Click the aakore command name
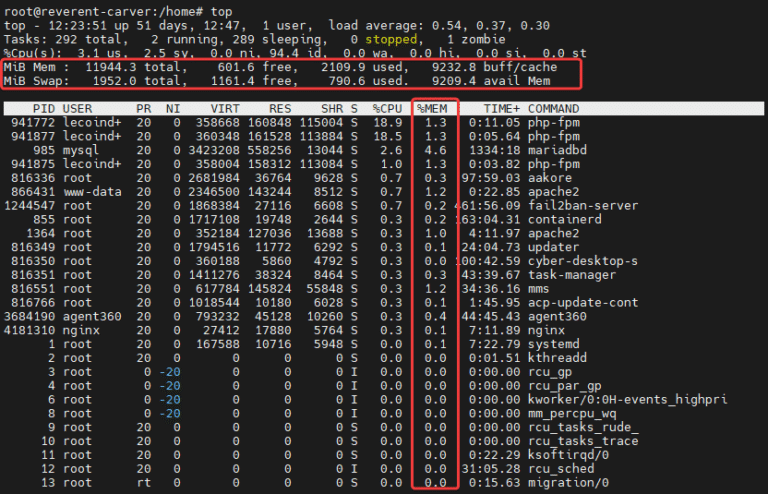 550,178
